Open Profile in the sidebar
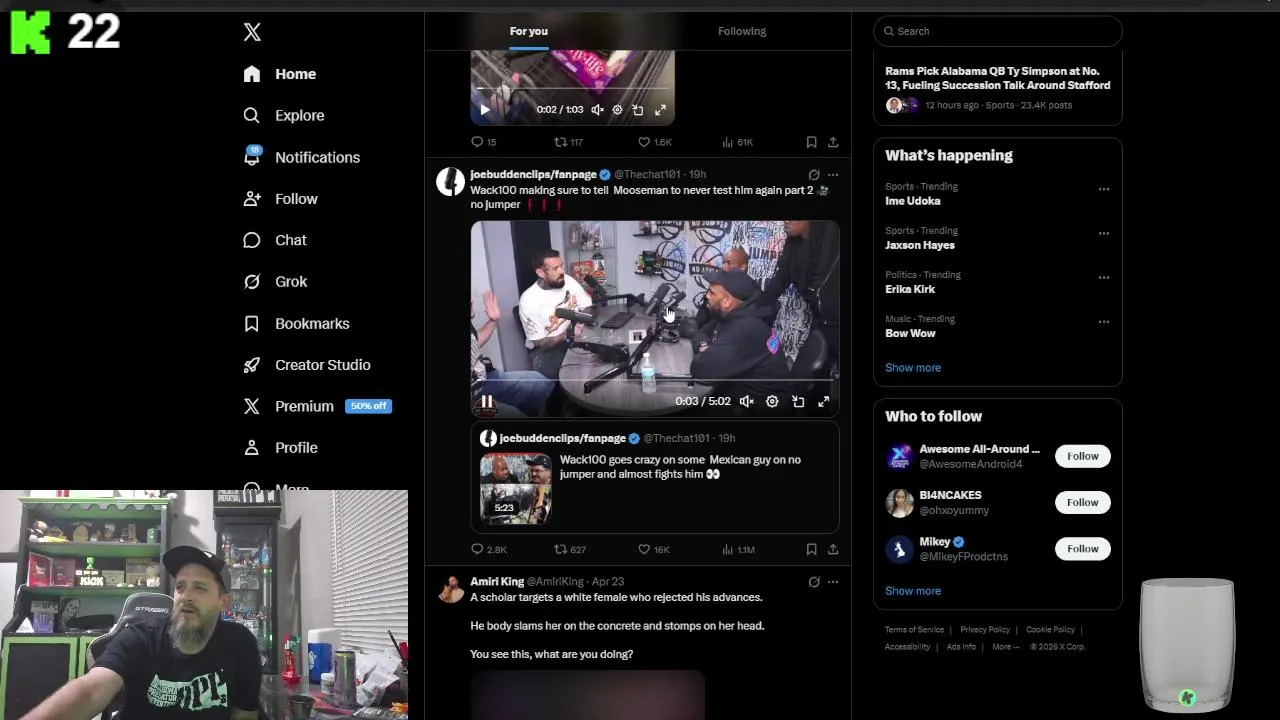This screenshot has height=720, width=1280. (280, 448)
